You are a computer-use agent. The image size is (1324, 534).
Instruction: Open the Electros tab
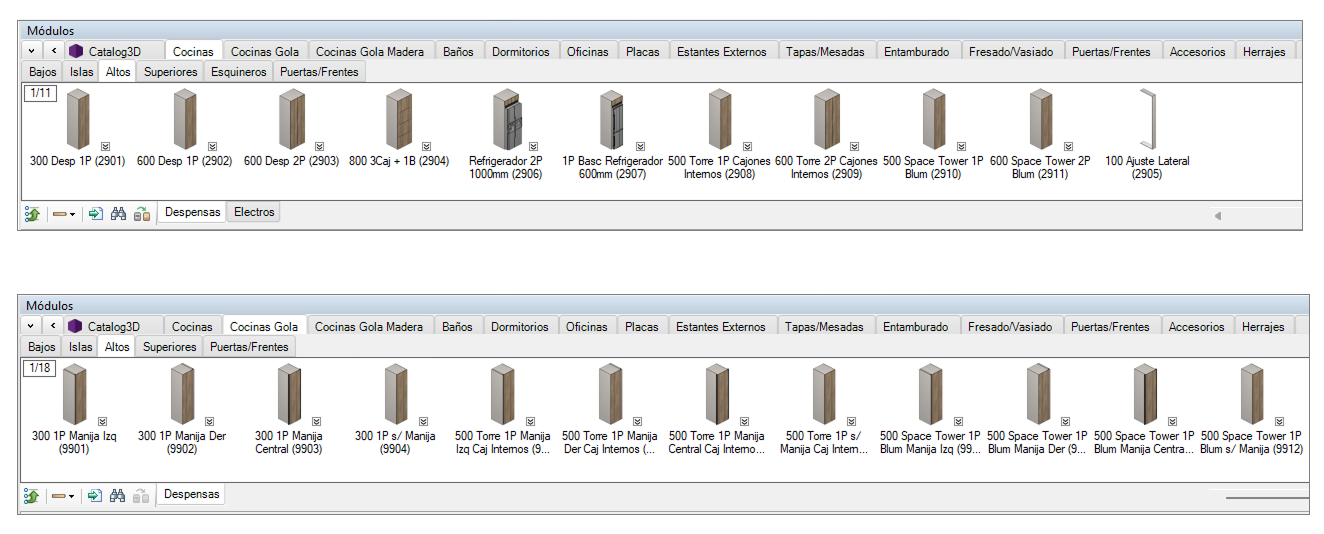254,212
